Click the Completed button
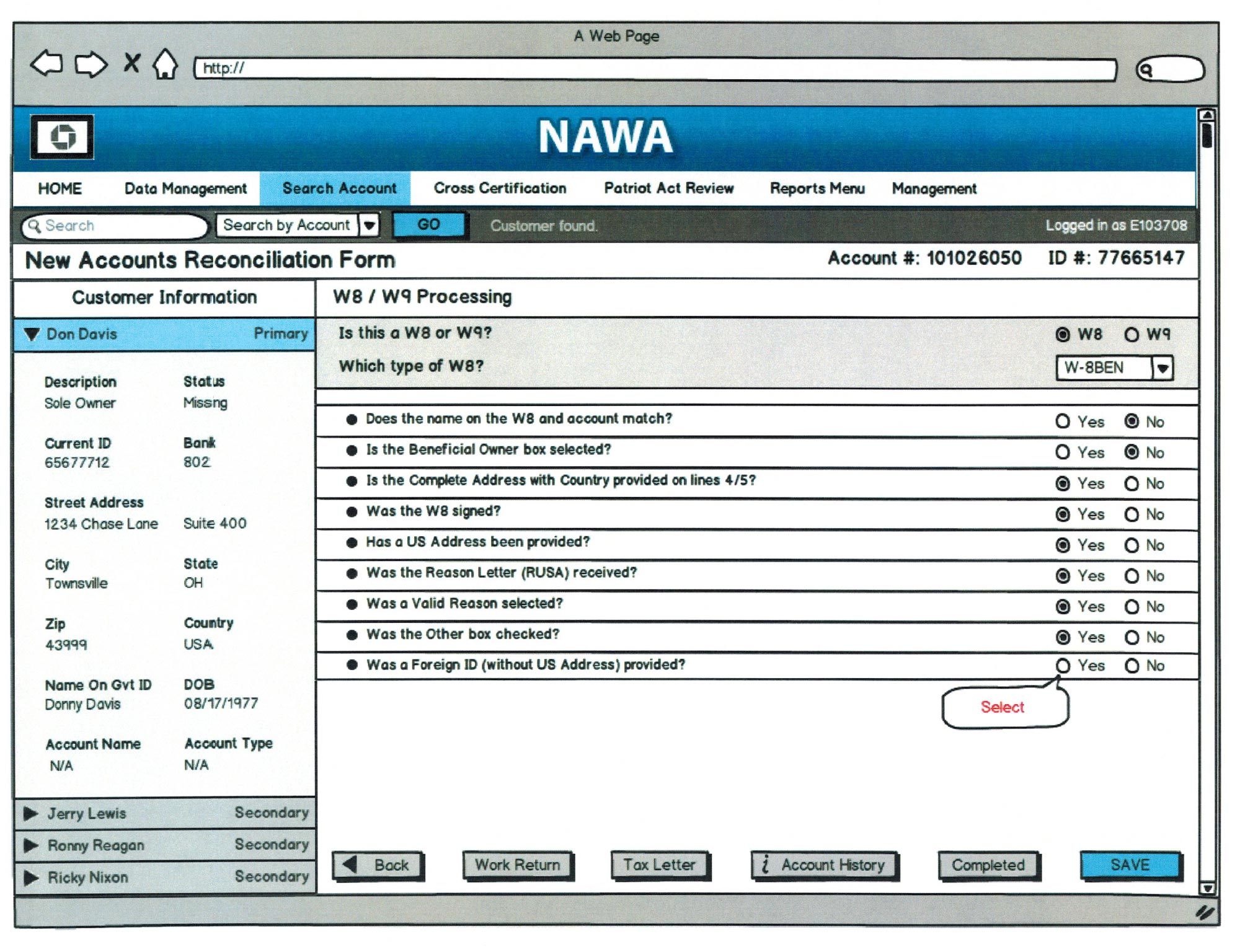Viewport: 1240px width, 952px height. coord(988,865)
